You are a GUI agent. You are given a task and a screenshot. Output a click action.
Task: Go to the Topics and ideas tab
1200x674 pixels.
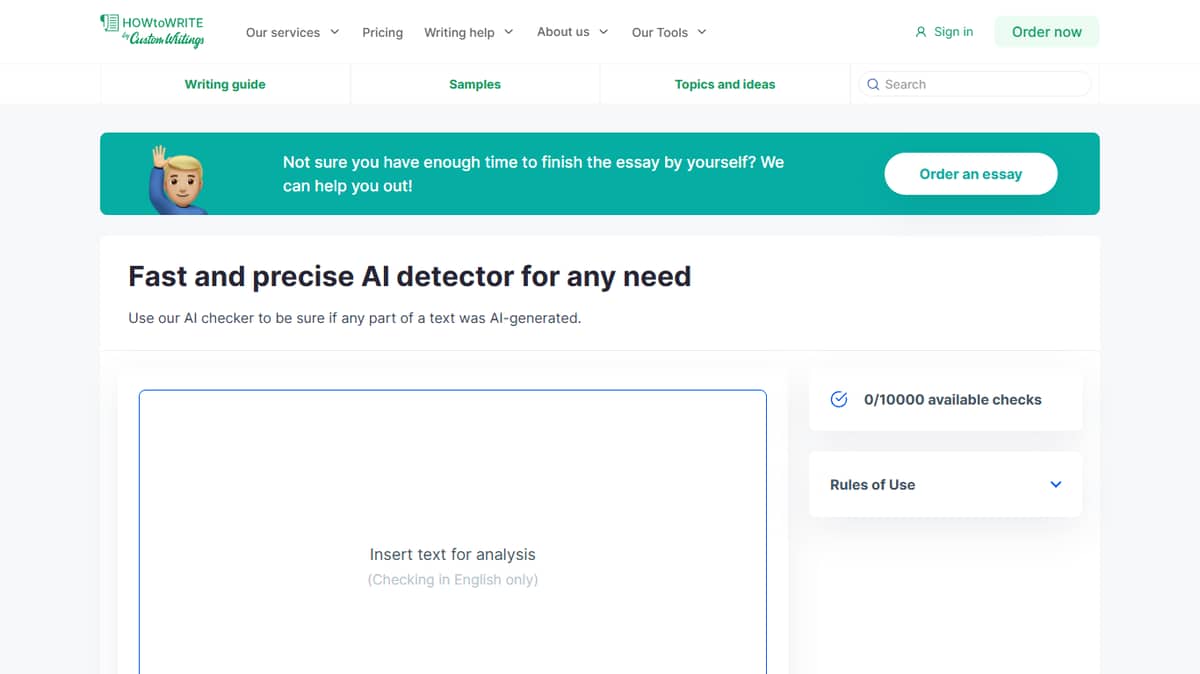pos(725,84)
